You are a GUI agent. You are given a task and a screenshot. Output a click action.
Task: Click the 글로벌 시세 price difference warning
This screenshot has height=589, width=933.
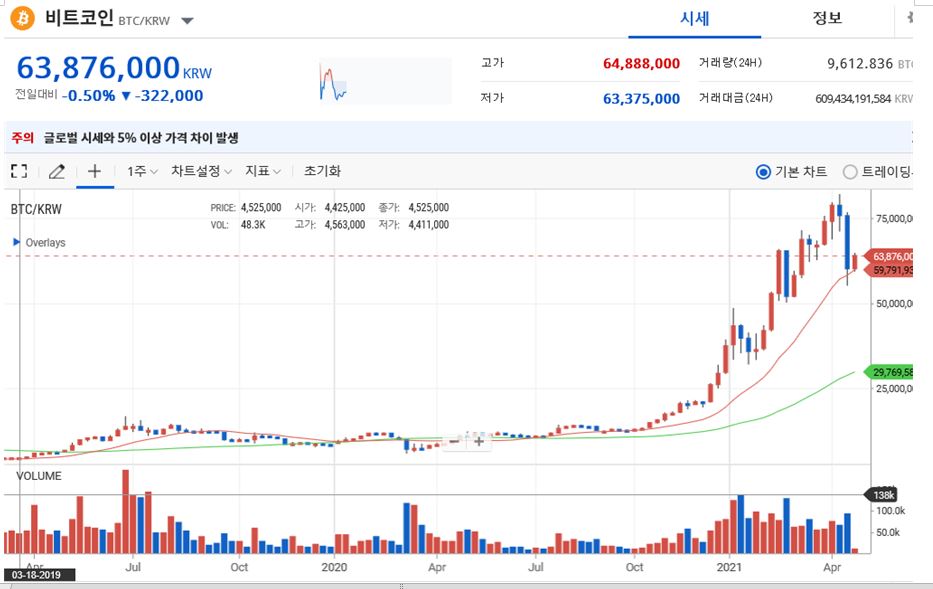tap(140, 138)
